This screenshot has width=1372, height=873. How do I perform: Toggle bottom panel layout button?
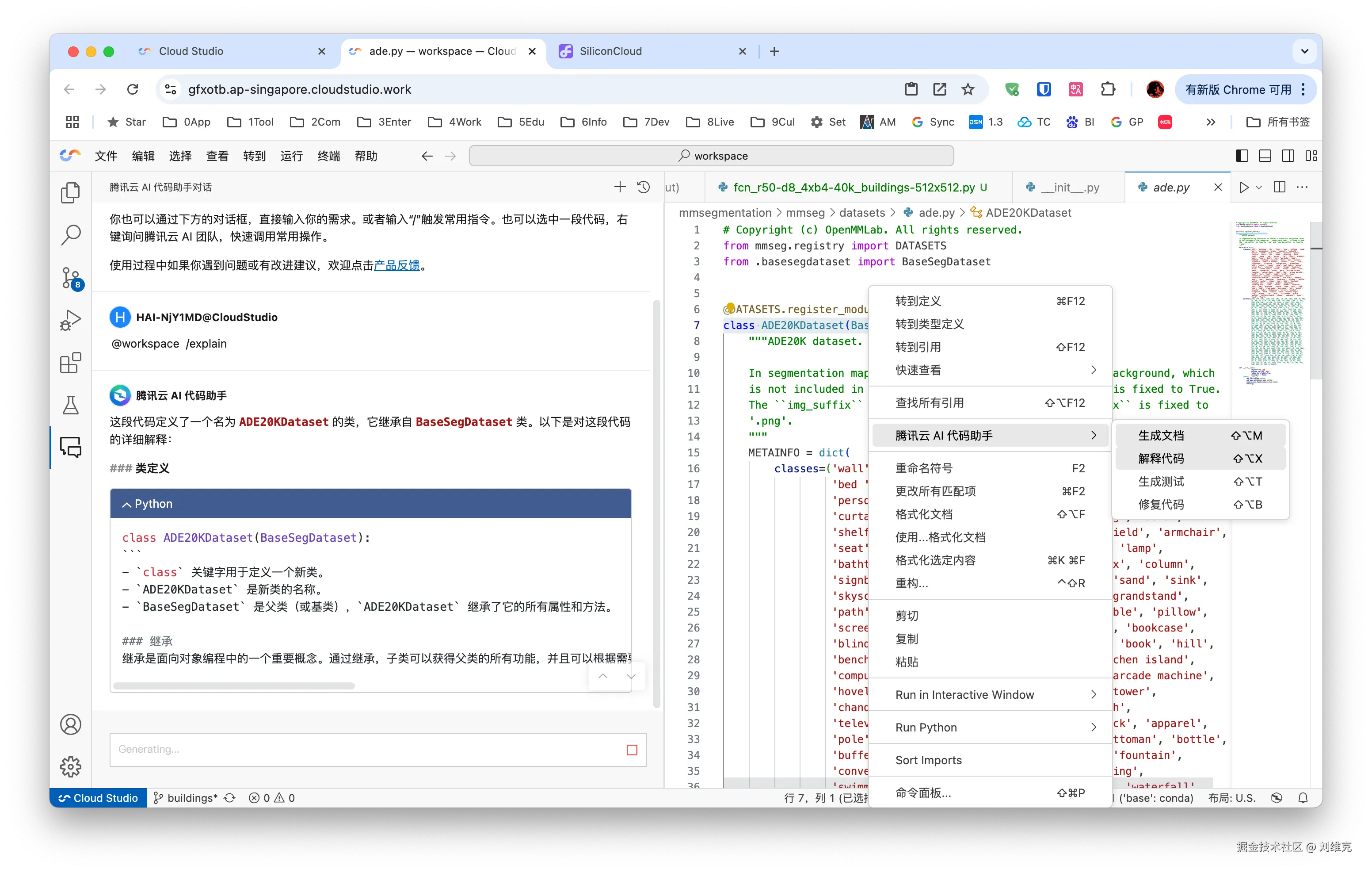1265,156
